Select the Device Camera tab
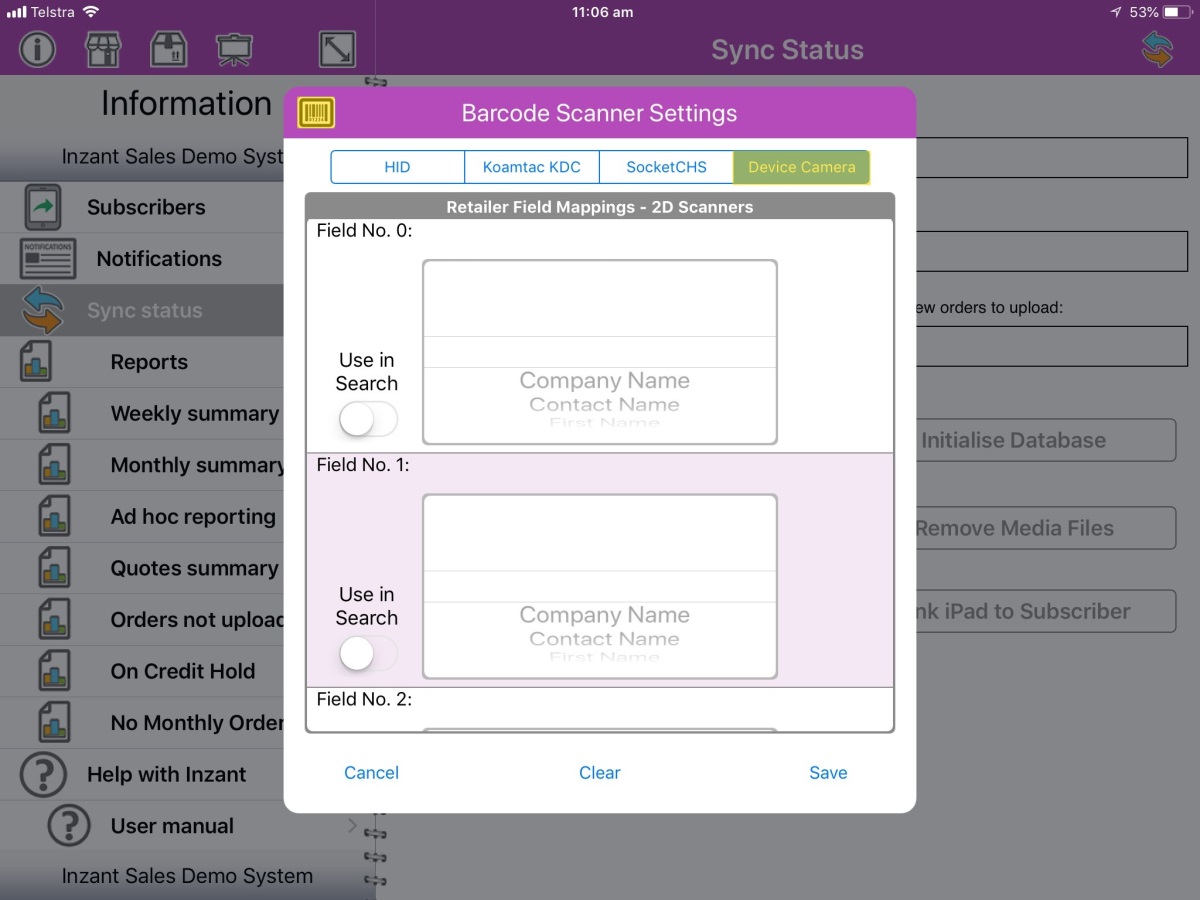Image resolution: width=1200 pixels, height=900 pixels. [802, 167]
